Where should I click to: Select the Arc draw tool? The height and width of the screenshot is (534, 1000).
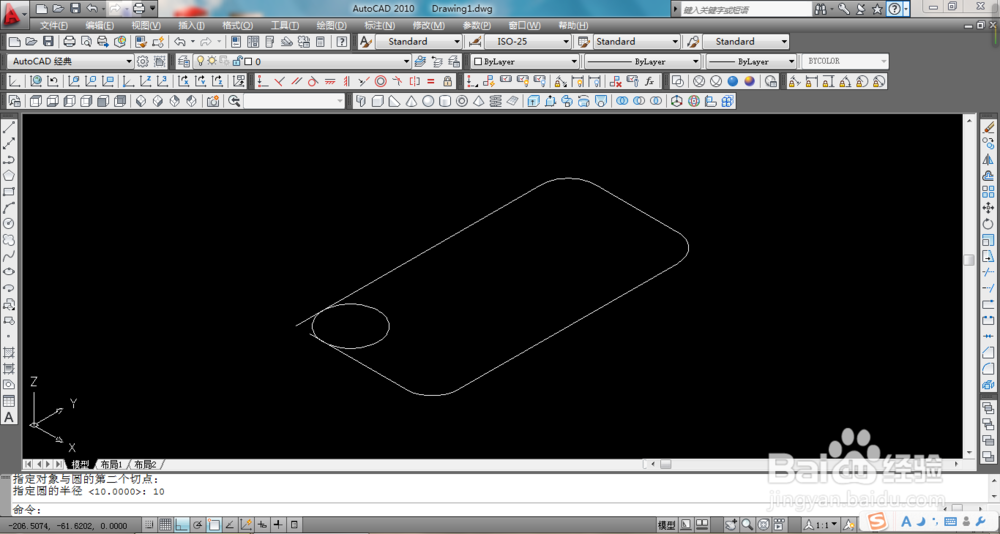[x=9, y=207]
